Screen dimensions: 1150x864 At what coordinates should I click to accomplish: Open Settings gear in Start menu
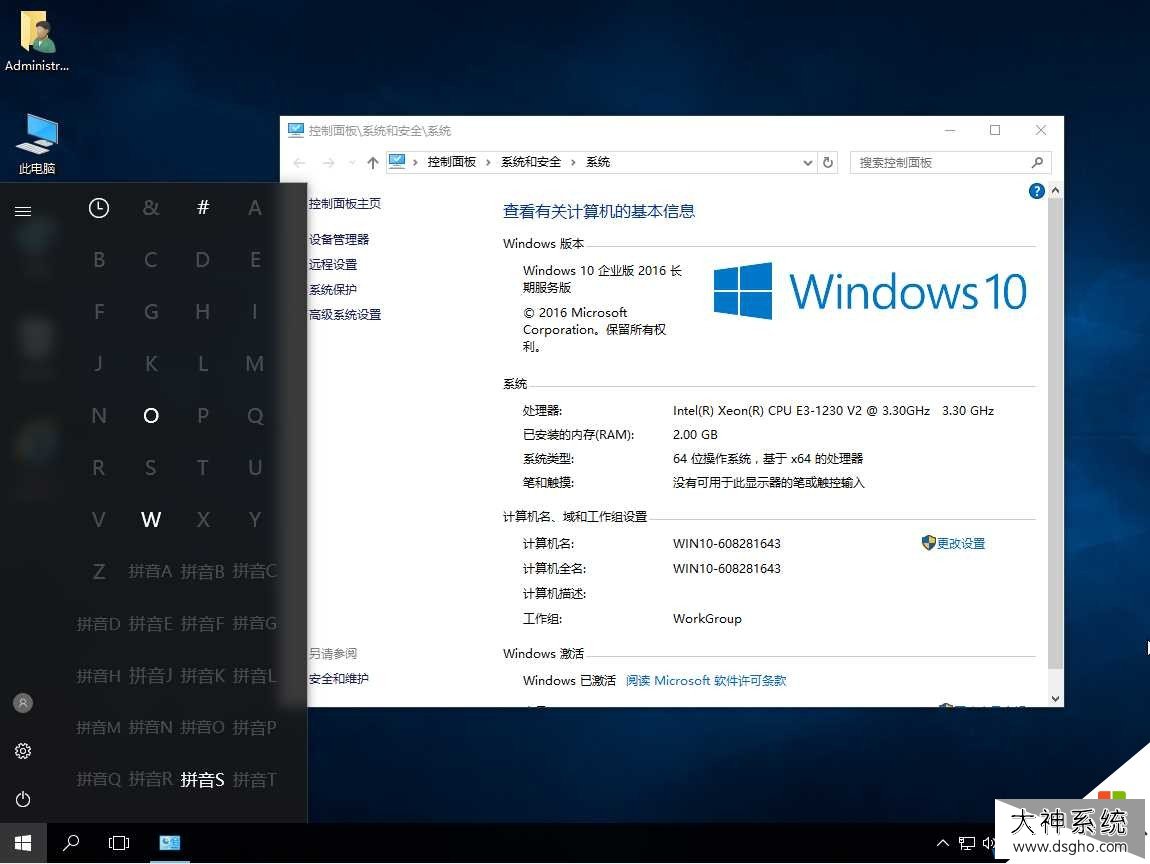coord(23,751)
